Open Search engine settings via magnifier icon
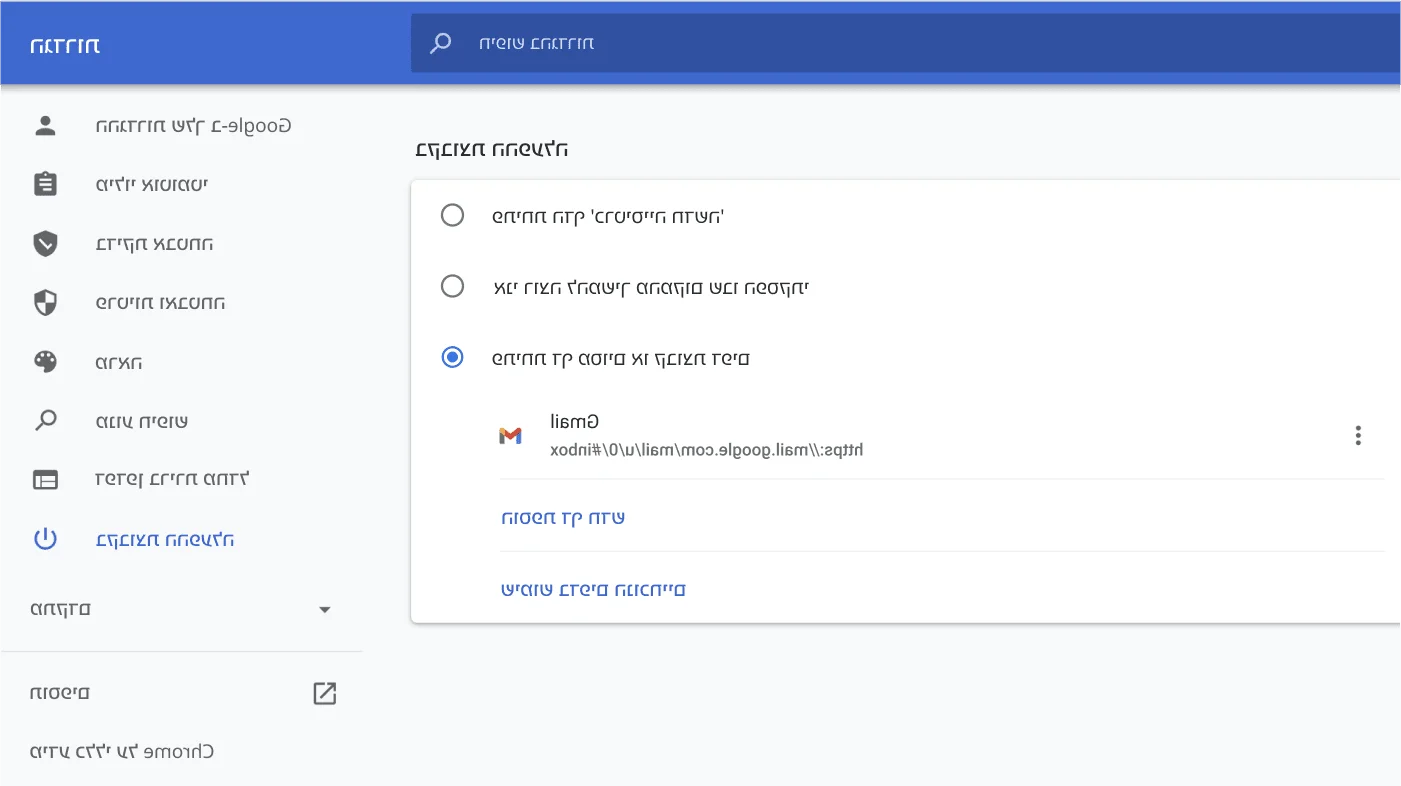 tap(45, 420)
